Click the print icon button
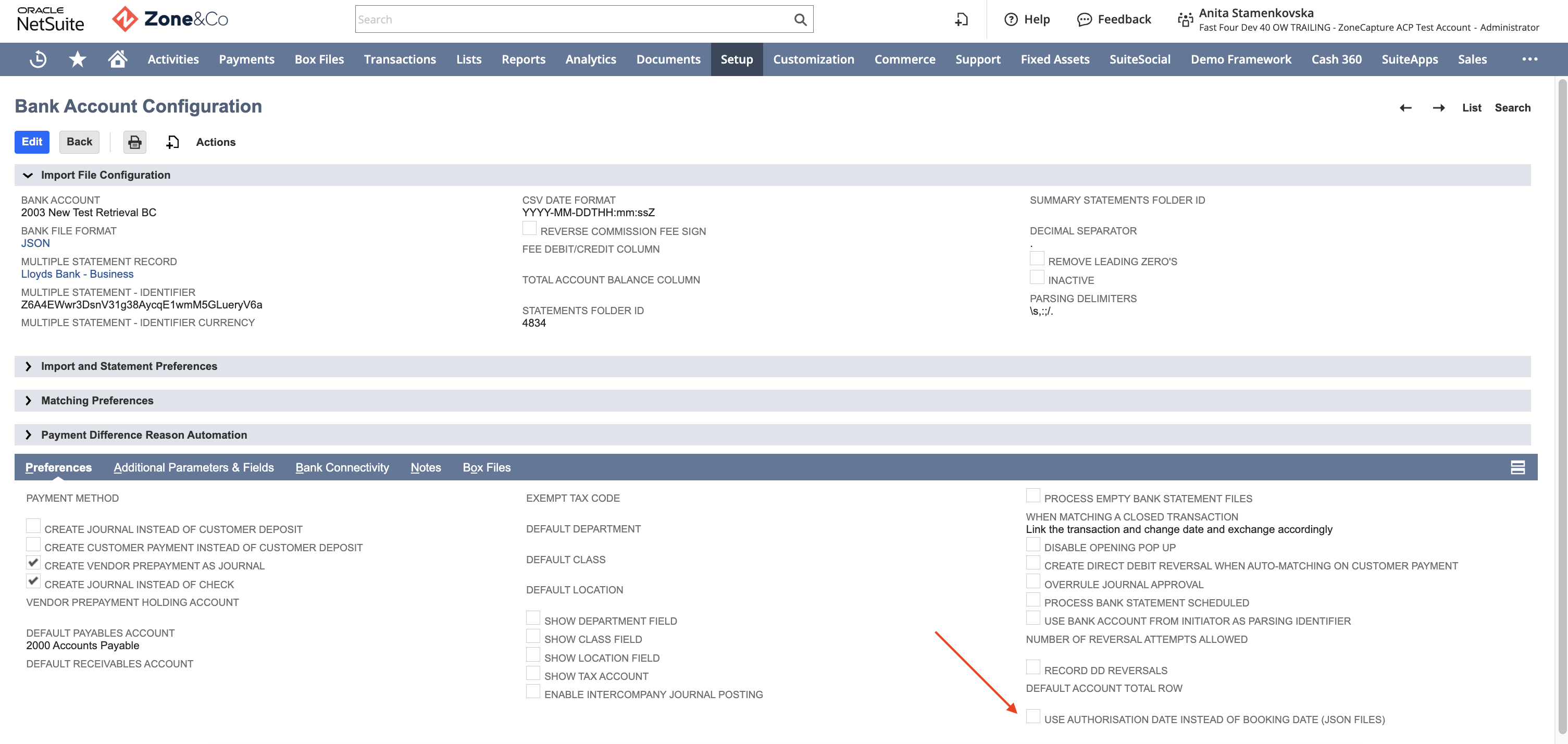The width and height of the screenshot is (1568, 744). pyautogui.click(x=134, y=142)
